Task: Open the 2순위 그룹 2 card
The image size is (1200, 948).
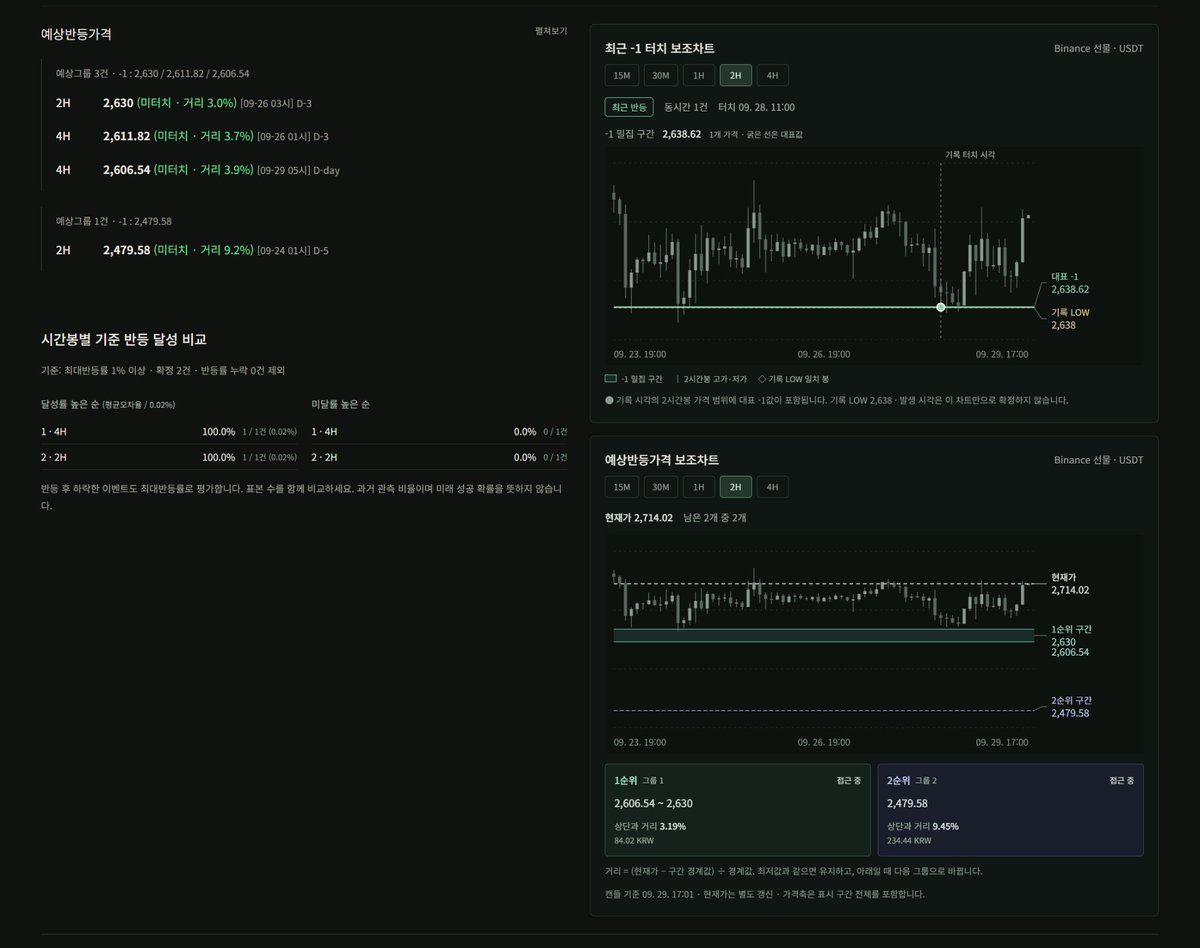Action: 1011,810
